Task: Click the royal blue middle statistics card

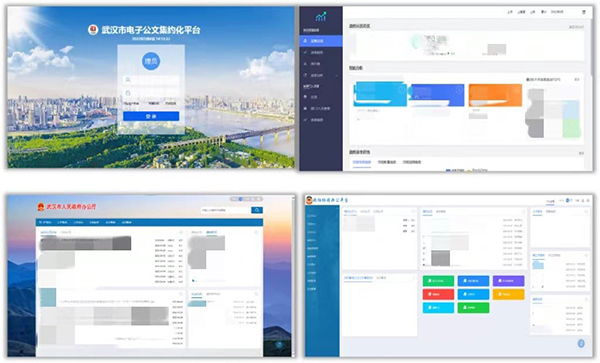Action: tap(437, 95)
